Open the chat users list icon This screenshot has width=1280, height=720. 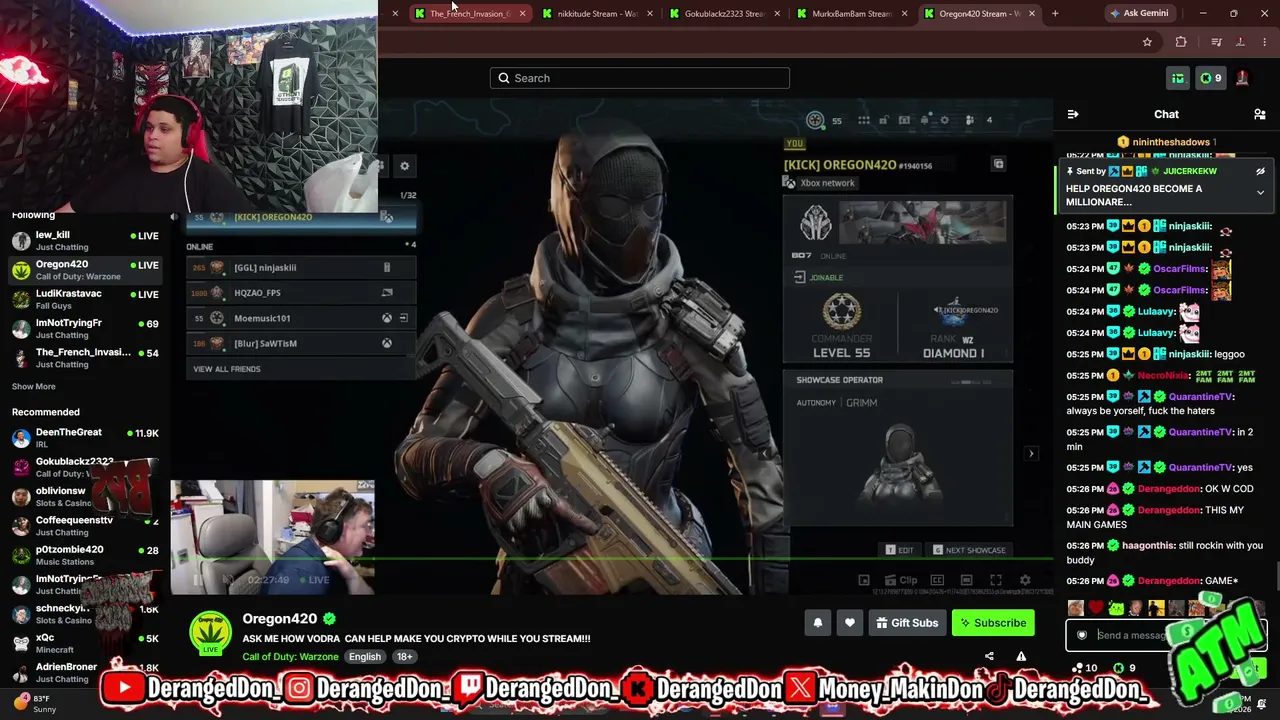point(1259,115)
